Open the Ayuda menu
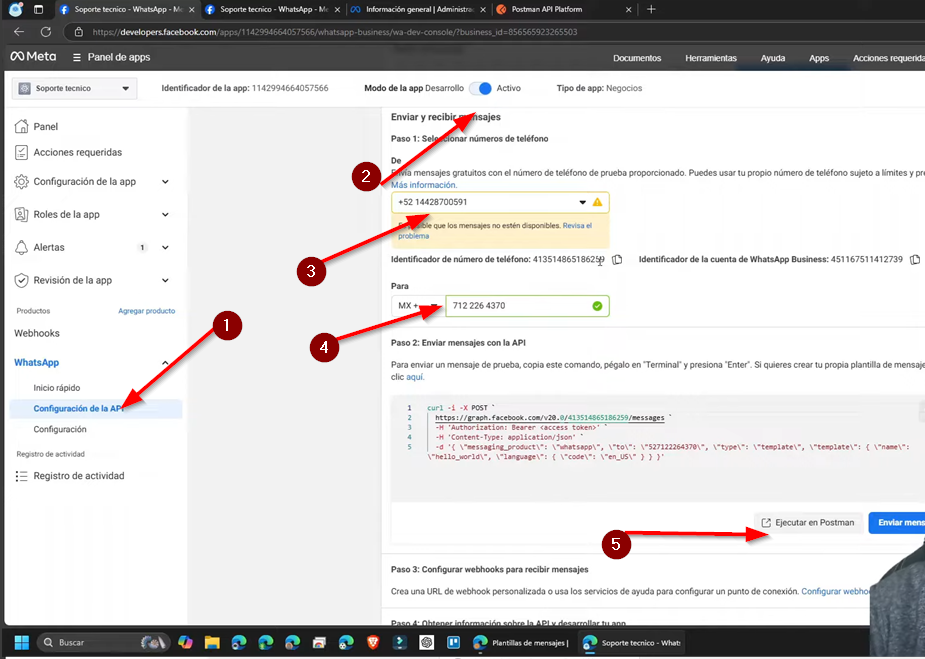Image resolution: width=925 pixels, height=659 pixels. click(772, 58)
